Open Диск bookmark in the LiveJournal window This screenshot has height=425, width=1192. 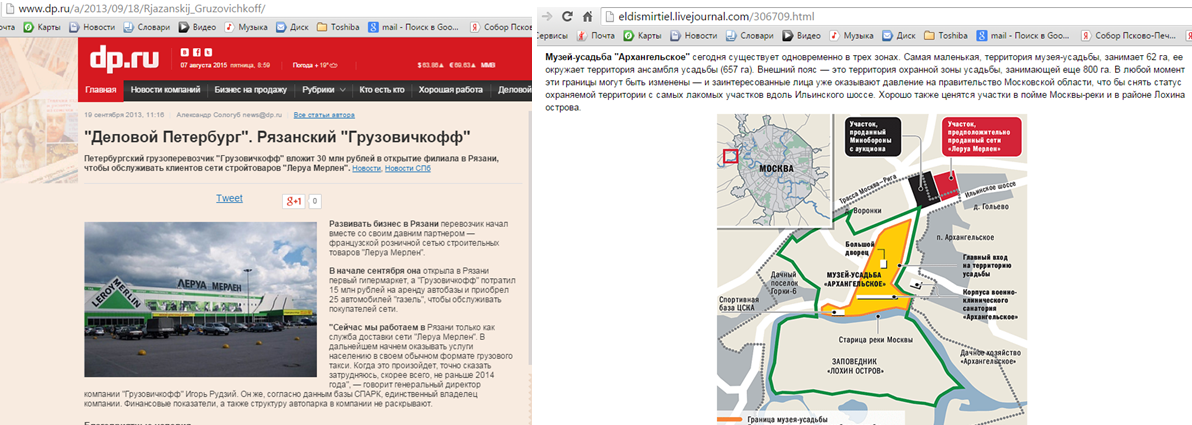898,36
